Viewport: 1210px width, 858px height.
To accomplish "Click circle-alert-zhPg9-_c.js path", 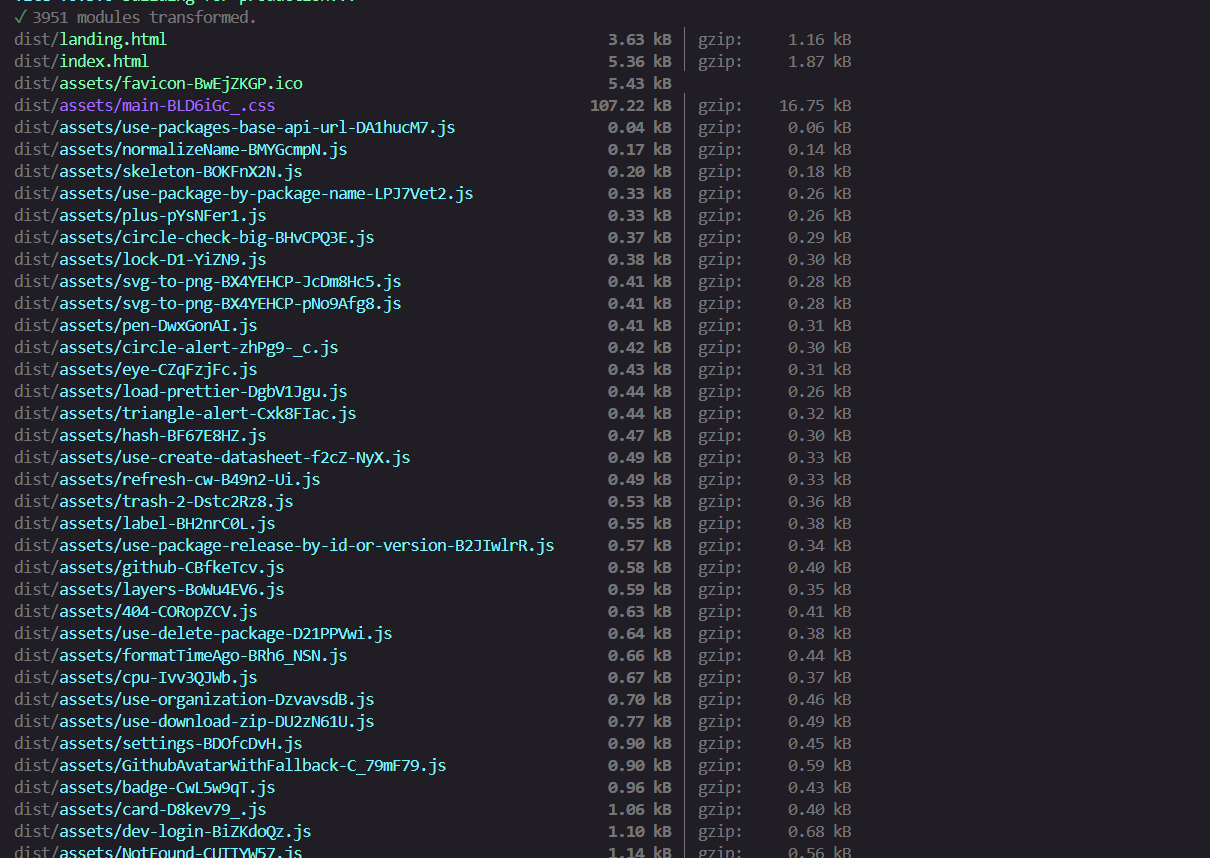I will 176,347.
